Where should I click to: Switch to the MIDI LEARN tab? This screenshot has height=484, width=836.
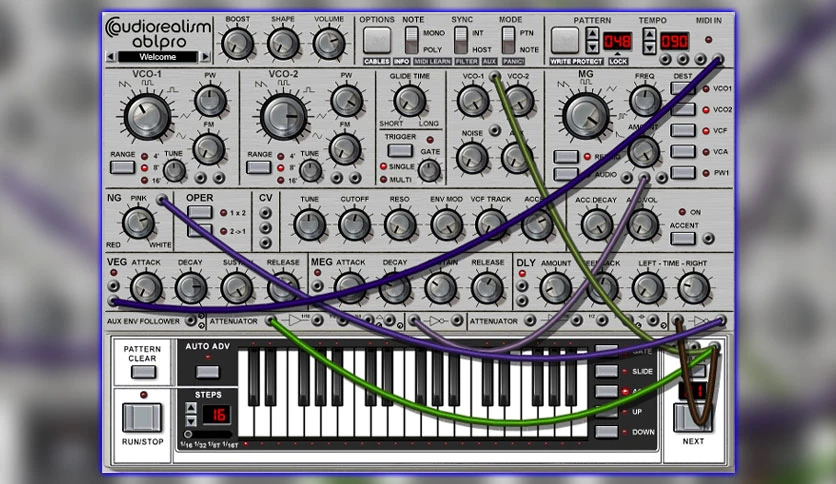click(432, 61)
